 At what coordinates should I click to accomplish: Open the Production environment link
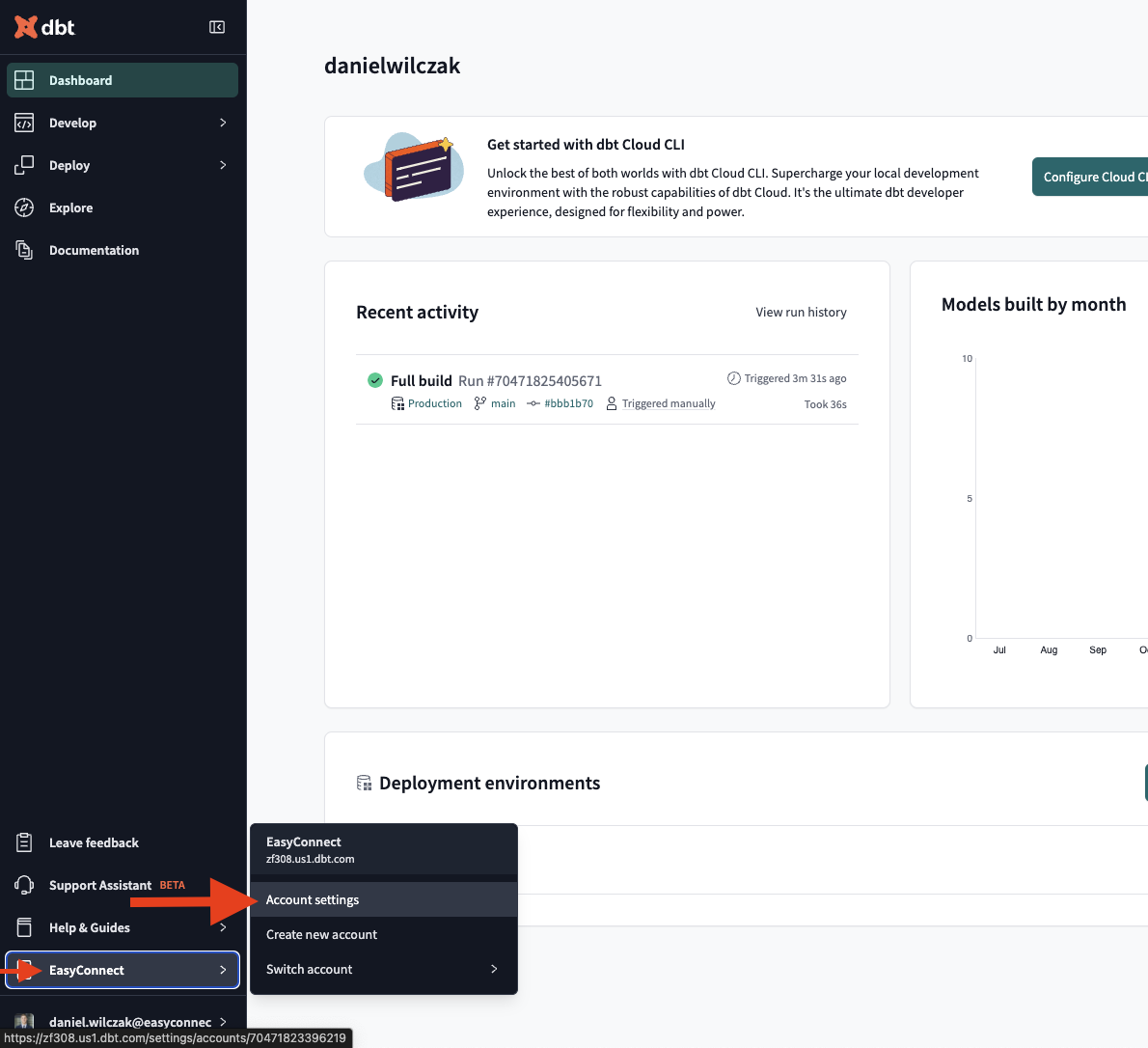click(435, 403)
